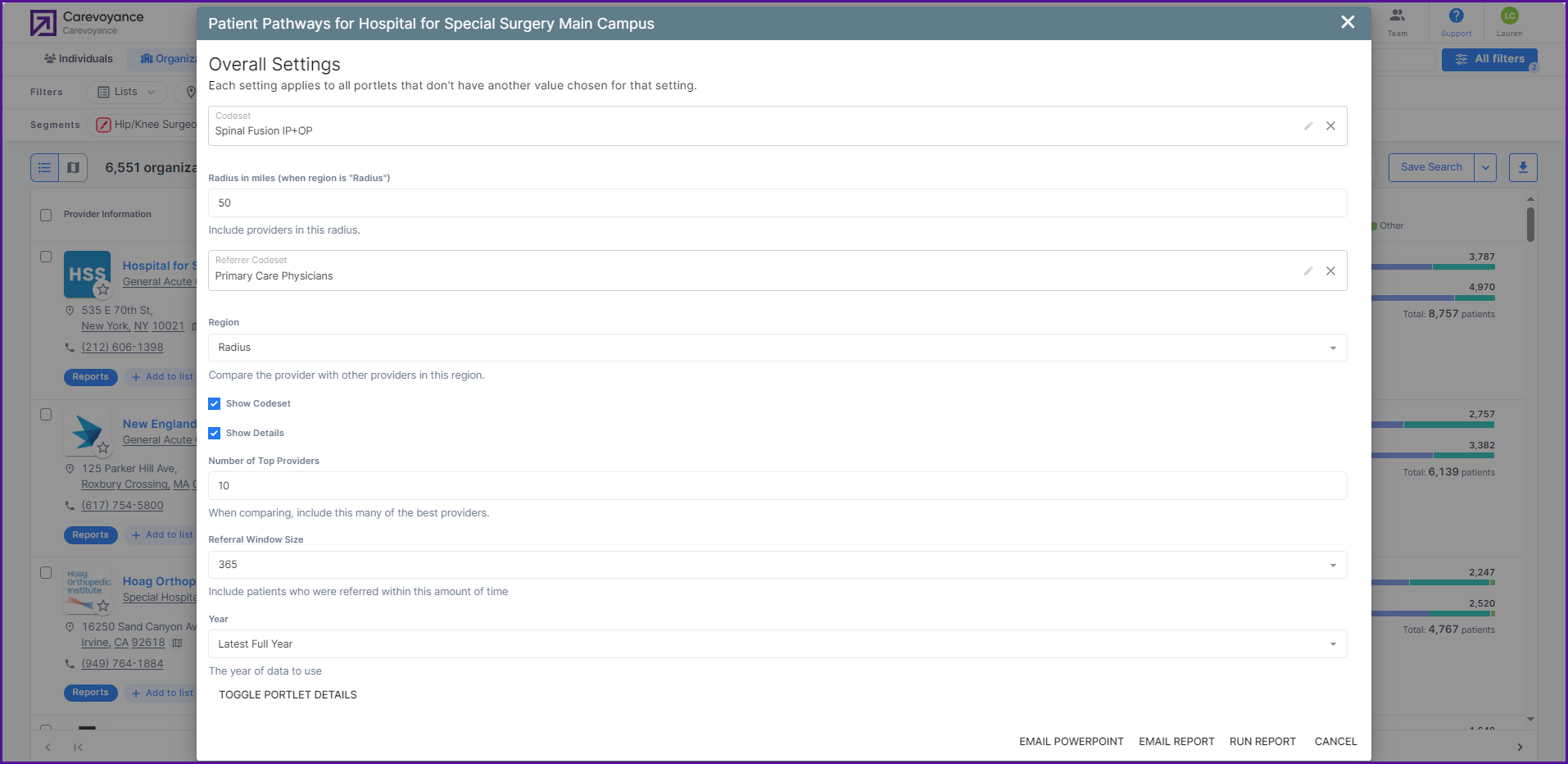This screenshot has height=764, width=1568.
Task: Open Reports for New England hospital
Action: pos(90,535)
